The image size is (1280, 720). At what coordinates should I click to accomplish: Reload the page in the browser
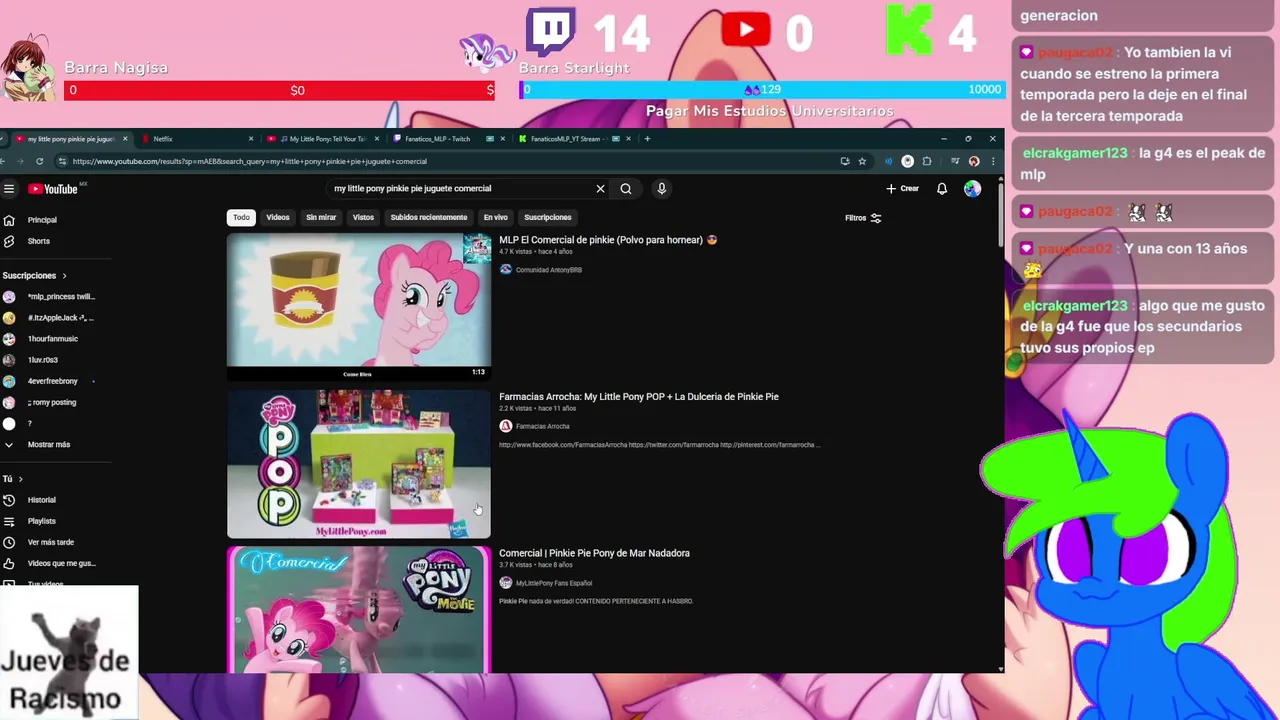[x=39, y=161]
